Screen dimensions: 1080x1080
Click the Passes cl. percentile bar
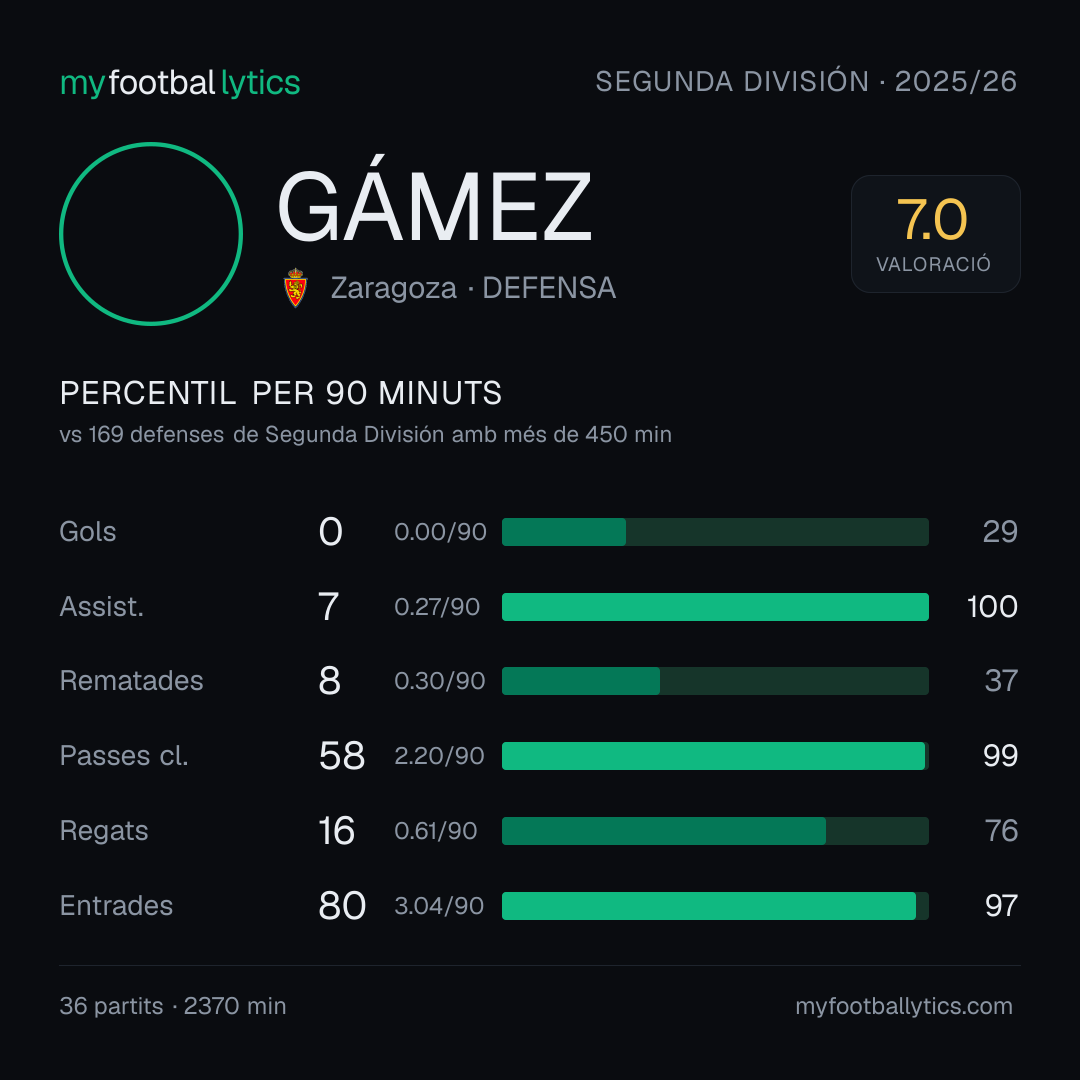715,756
